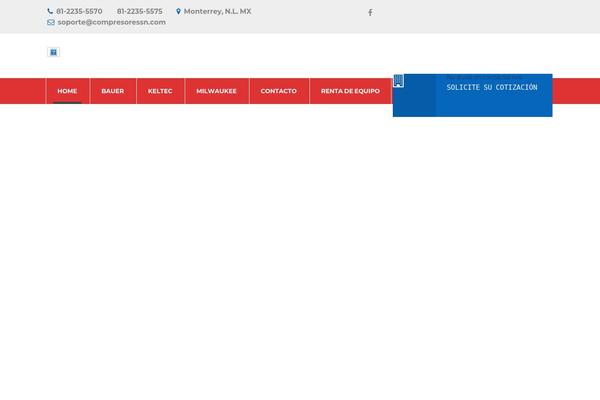Click the phone icon beside 81-2235-5570
Screen dimensions: 600x400
(50, 11)
